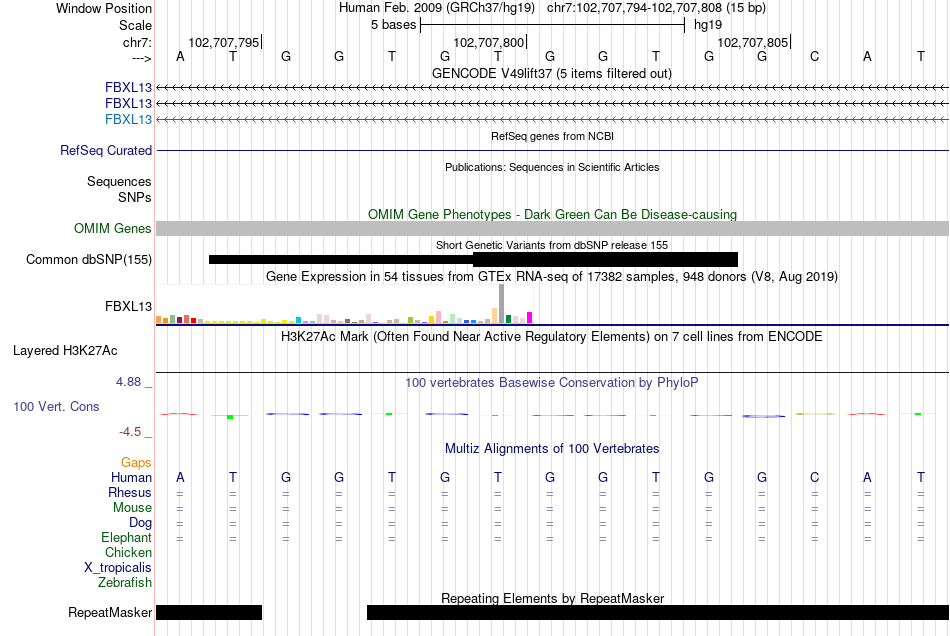The width and height of the screenshot is (950, 636).
Task: Click the magenta GTEx expression bar
Action: 530,317
